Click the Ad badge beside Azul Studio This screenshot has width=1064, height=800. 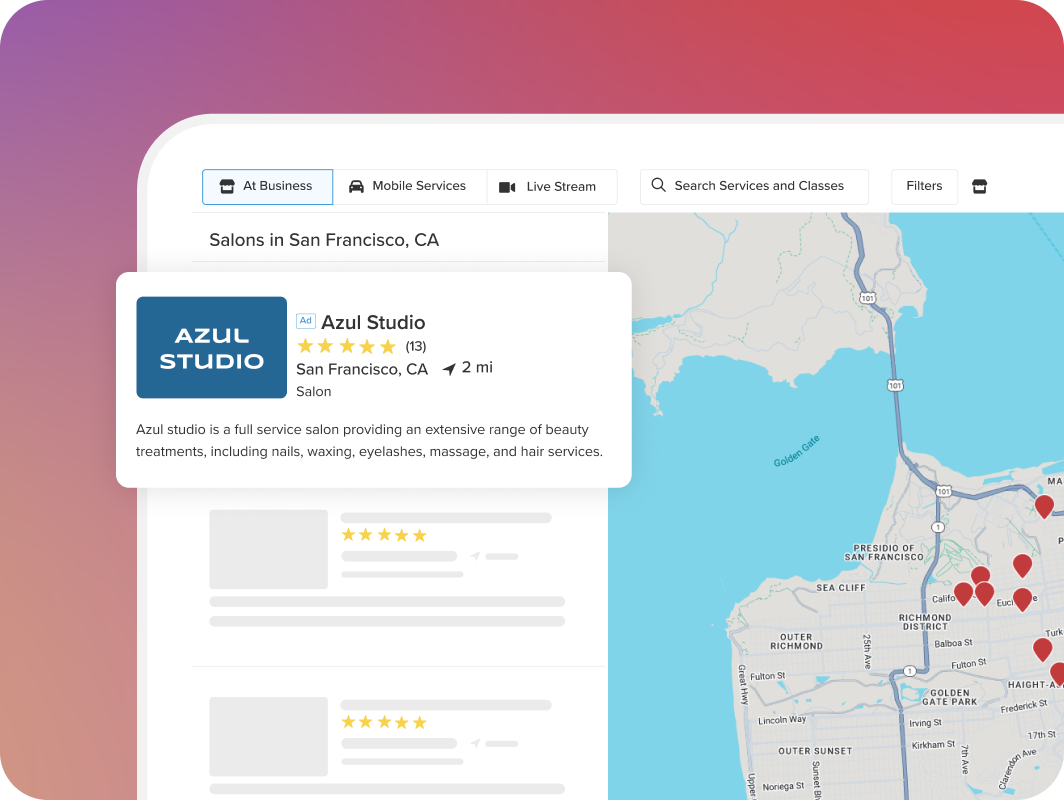[306, 321]
